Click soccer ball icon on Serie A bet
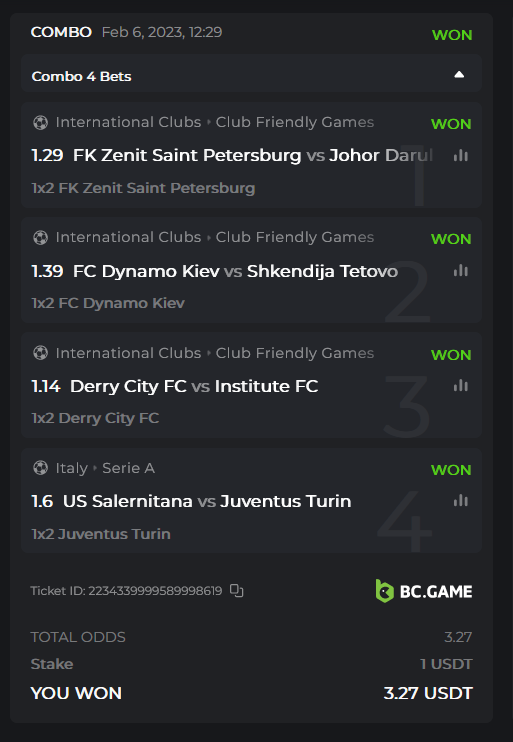513x742 pixels. [41, 468]
